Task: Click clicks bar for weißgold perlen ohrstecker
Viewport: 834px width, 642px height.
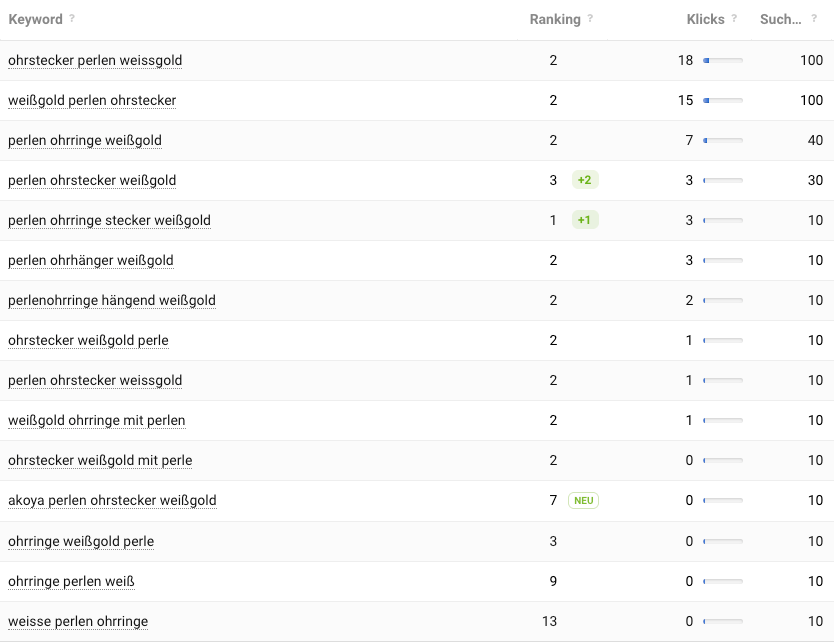Action: pos(723,101)
